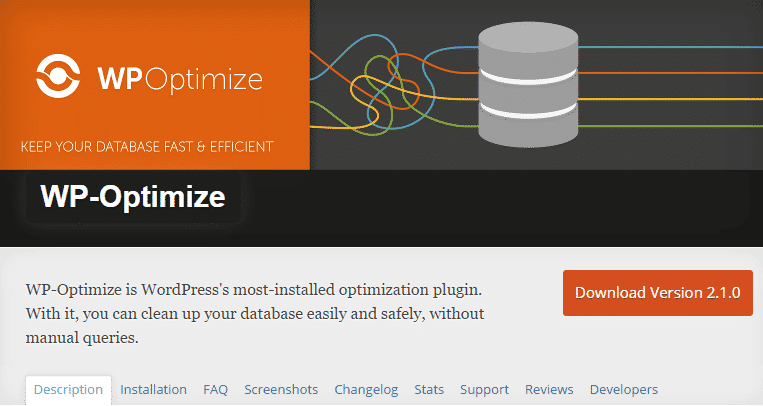Click 'KEEP YOUR DATABASE FAST & EFFICIENT' tagline

coord(147,147)
